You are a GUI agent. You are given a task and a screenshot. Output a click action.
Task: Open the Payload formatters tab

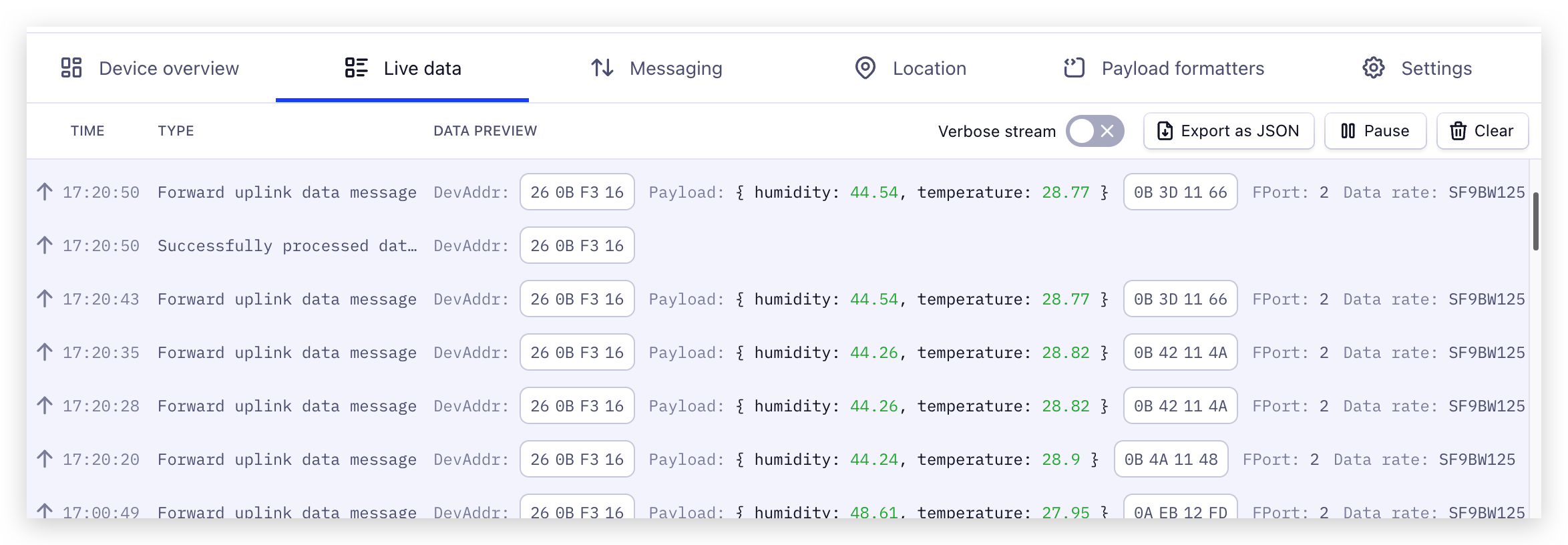1163,68
